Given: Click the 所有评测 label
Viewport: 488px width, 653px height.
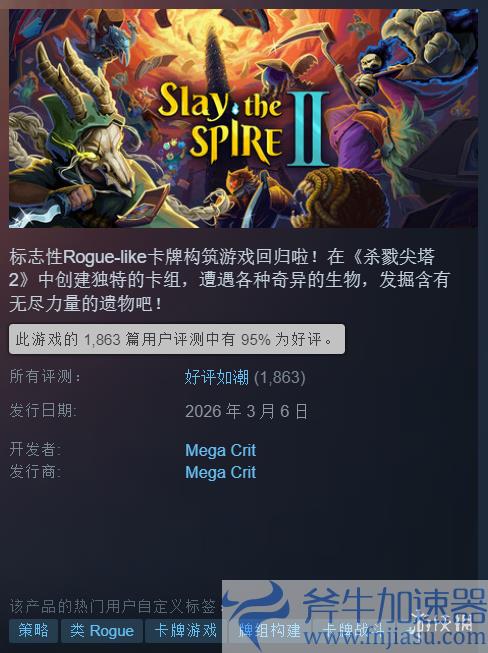Looking at the screenshot, I should 45,377.
